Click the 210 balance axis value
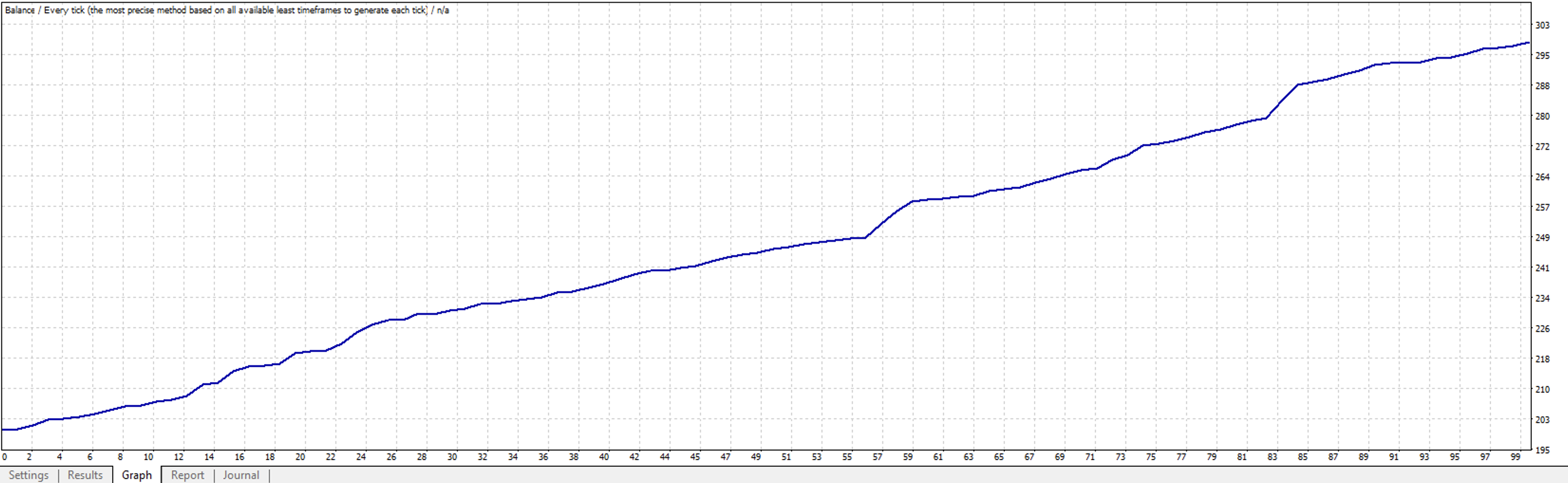Image resolution: width=1568 pixels, height=483 pixels. tap(1542, 390)
